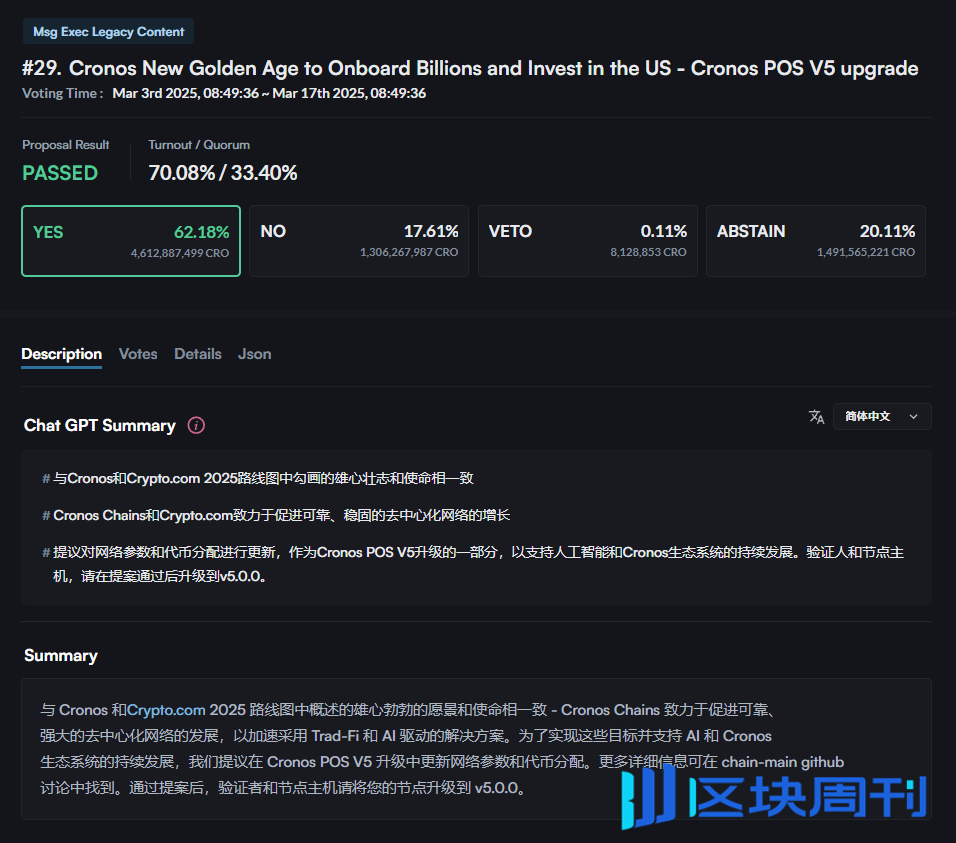
Task: Click the Chat GPT Summary info icon
Action: [196, 425]
